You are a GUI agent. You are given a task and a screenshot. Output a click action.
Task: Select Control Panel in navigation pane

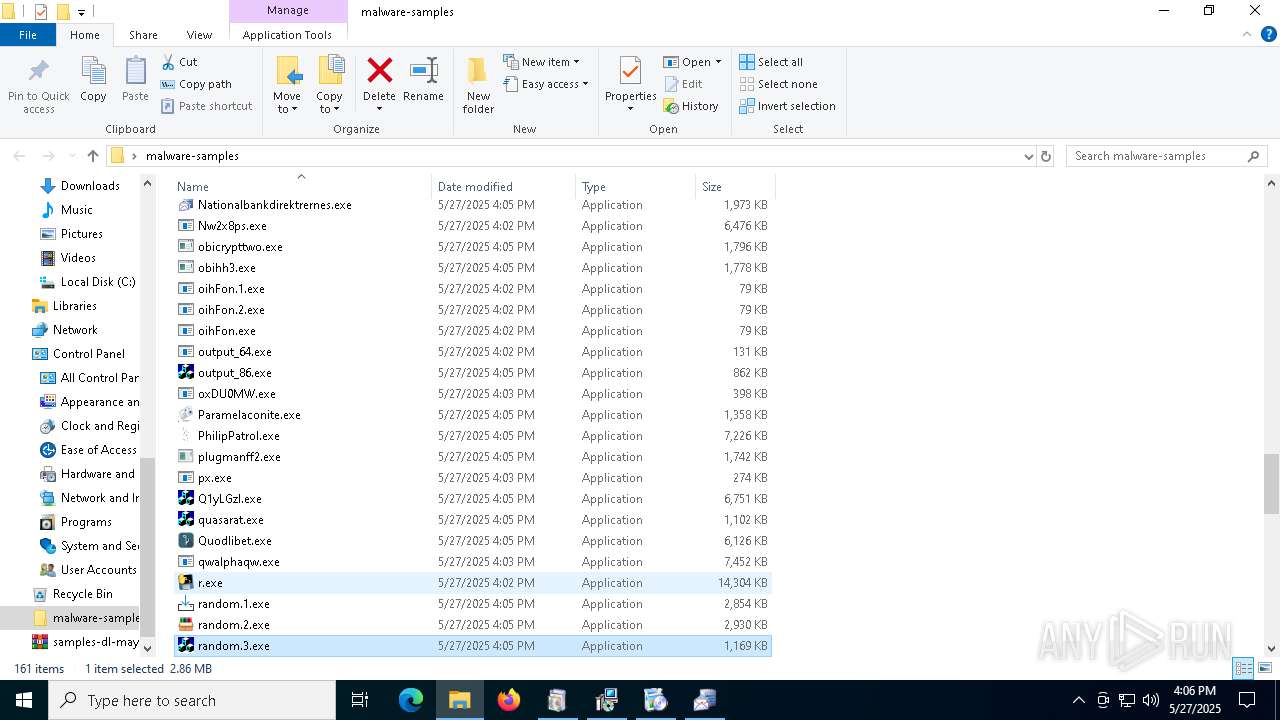click(89, 354)
